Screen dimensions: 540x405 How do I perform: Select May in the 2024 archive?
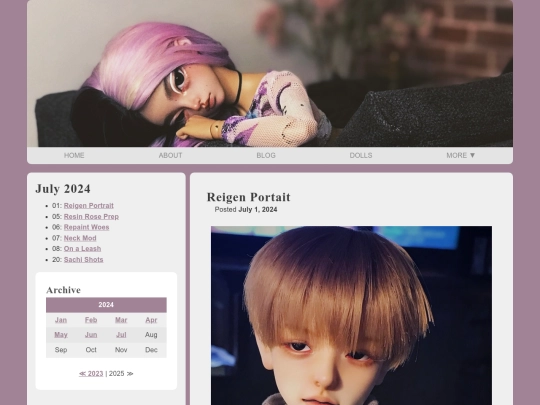[x=61, y=335]
